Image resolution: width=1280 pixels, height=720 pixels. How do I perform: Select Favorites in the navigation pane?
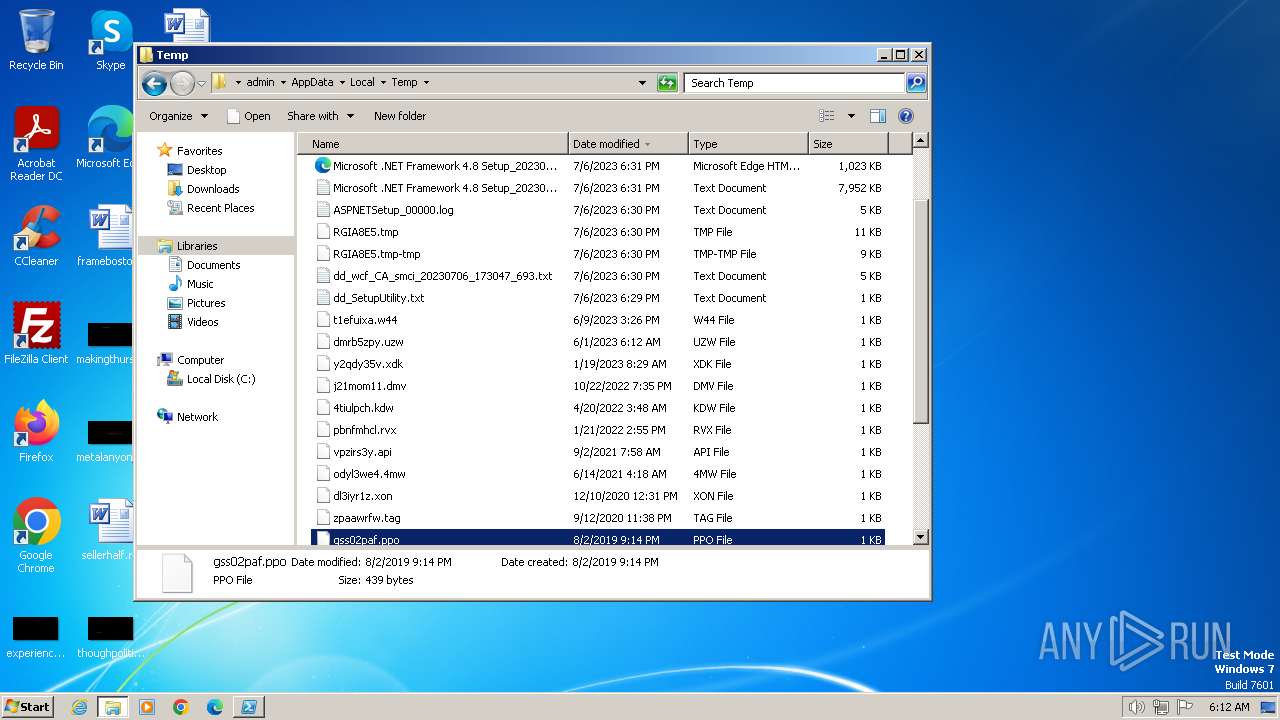(x=199, y=151)
